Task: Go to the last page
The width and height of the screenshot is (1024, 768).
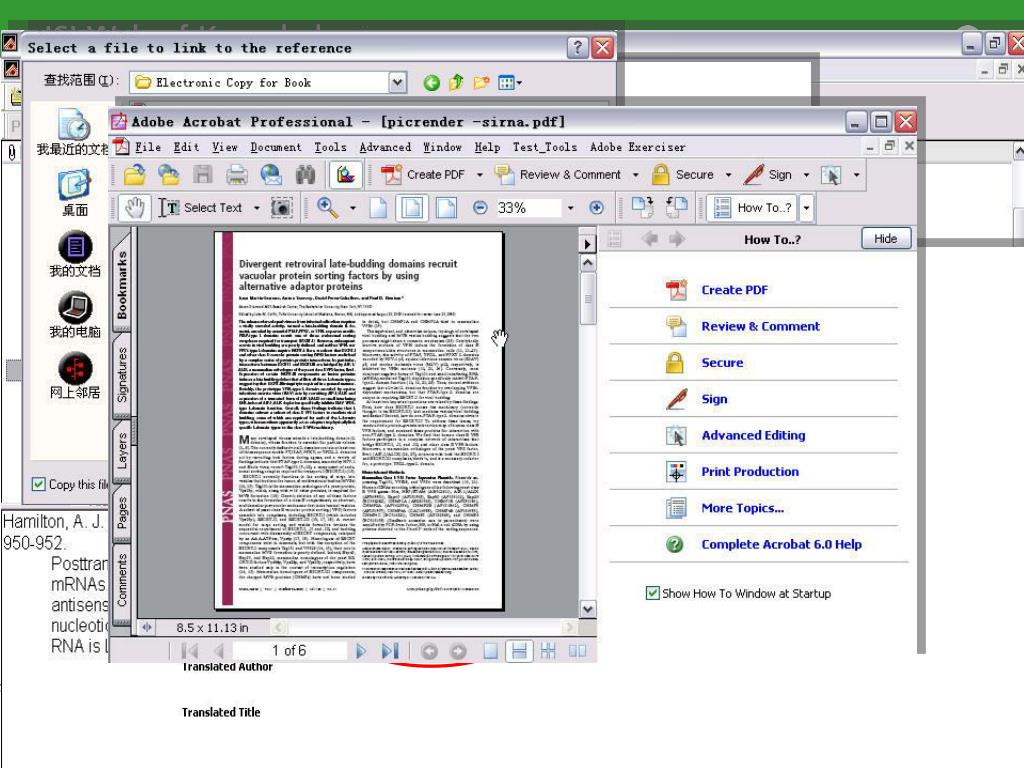Action: (391, 651)
